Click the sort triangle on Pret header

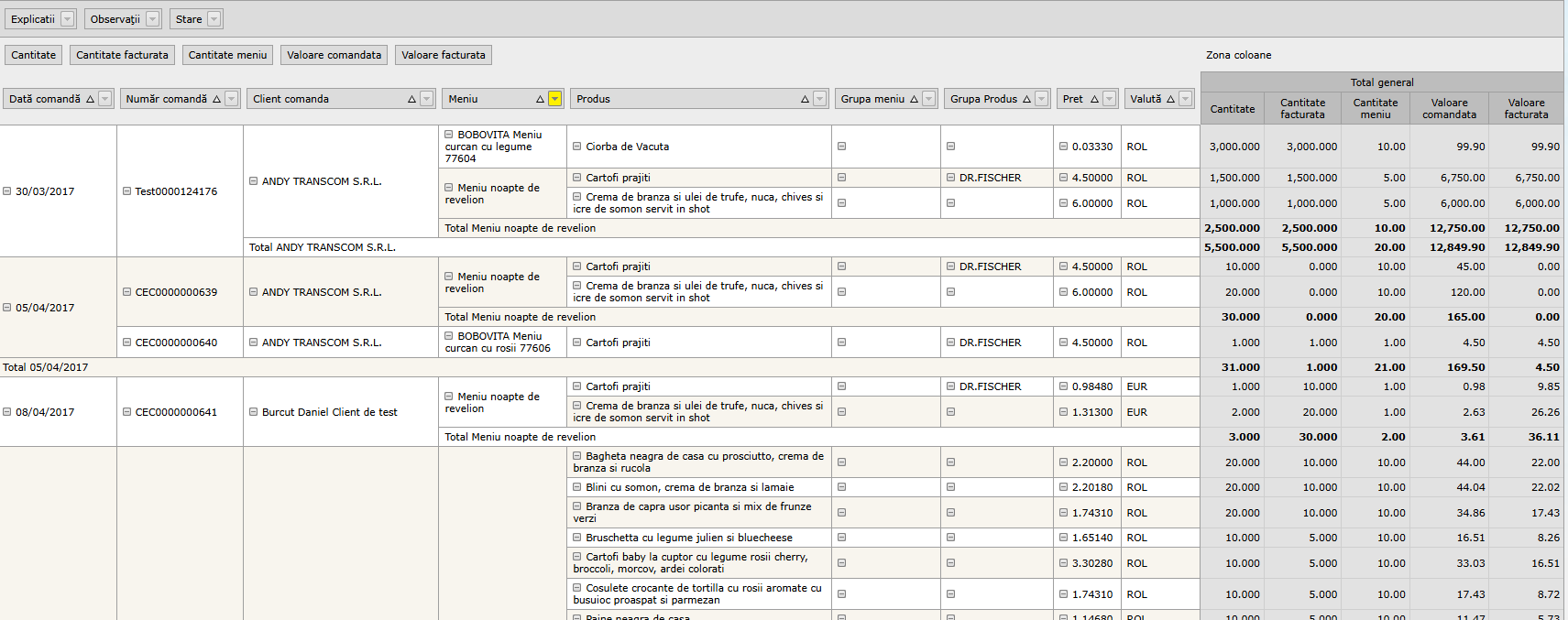click(1094, 99)
